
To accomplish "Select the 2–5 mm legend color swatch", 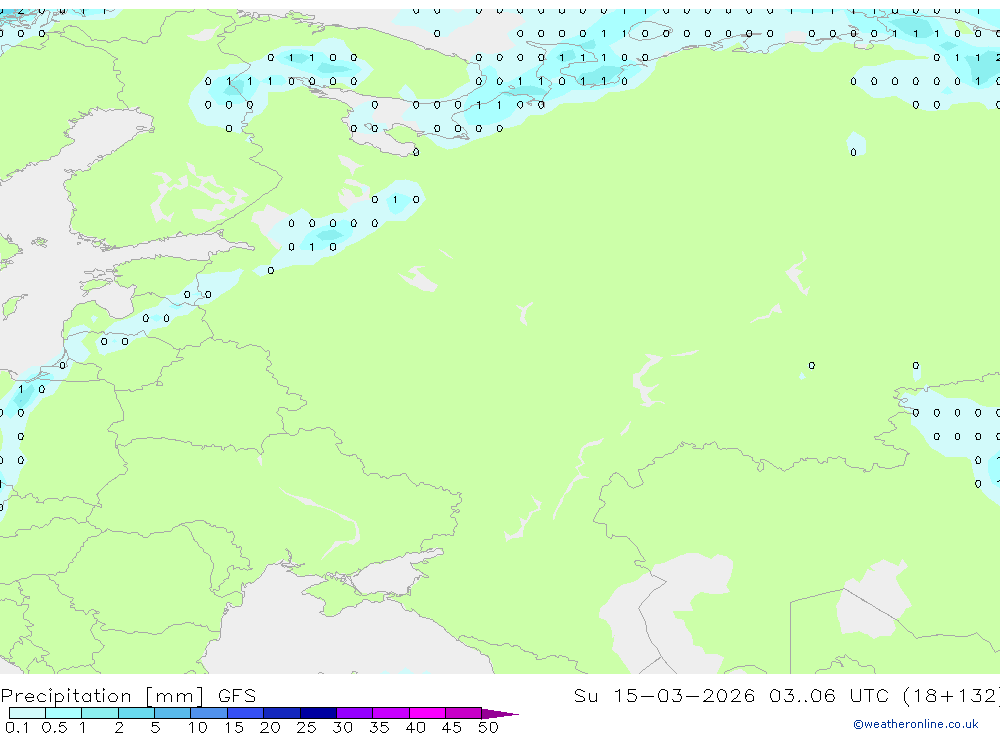I will pos(136,713).
